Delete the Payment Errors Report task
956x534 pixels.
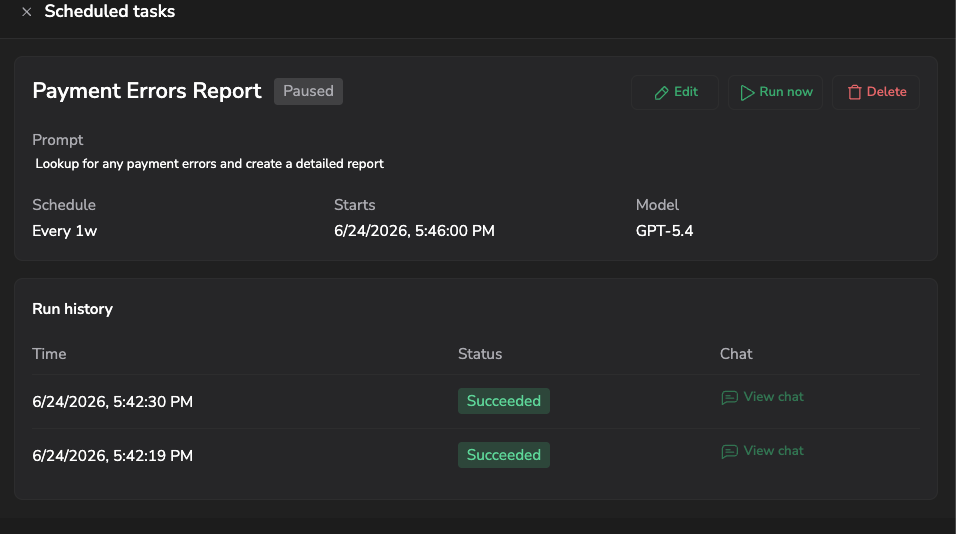[876, 92]
